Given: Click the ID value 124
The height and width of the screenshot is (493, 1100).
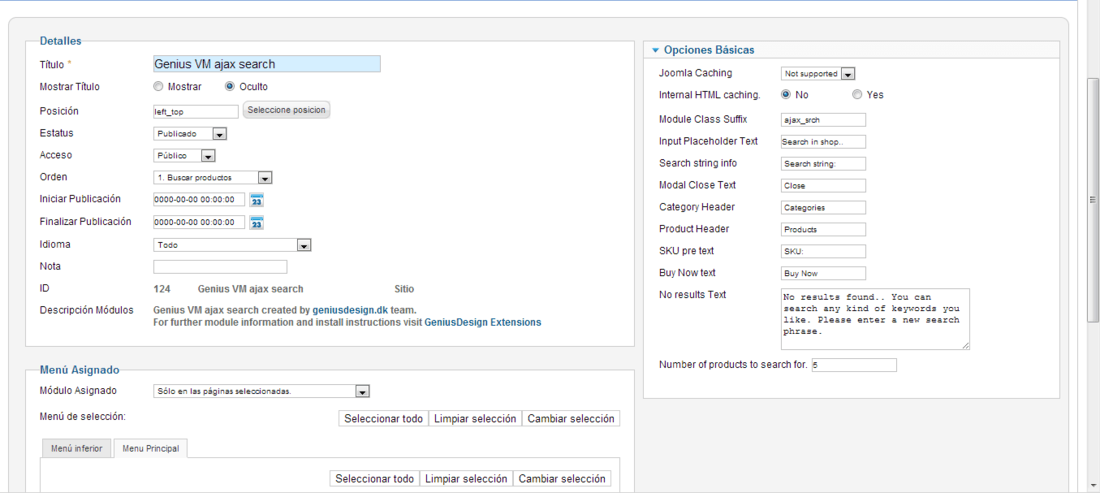Looking at the screenshot, I should pos(162,289).
